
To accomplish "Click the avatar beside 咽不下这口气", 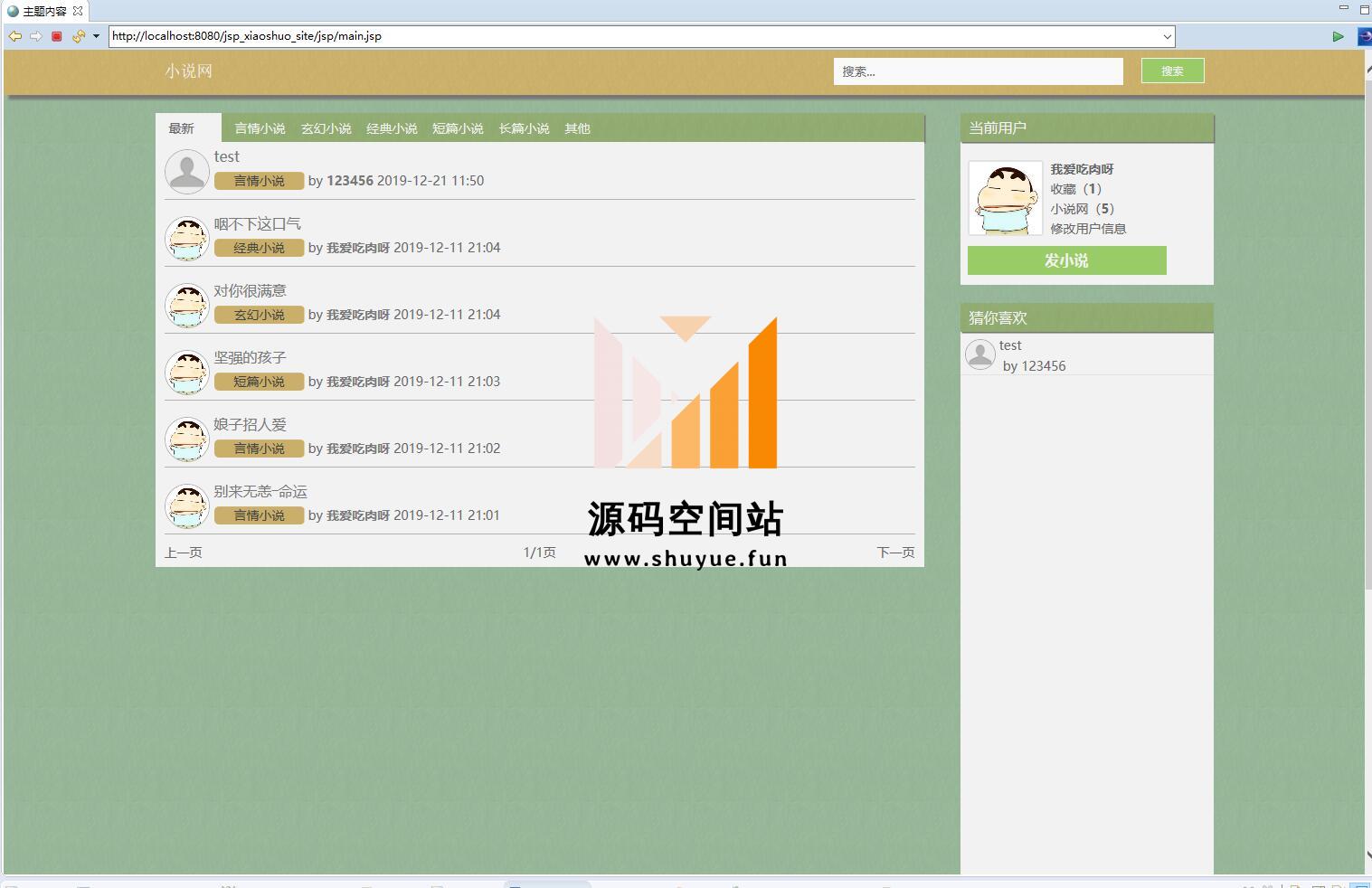I will point(187,239).
